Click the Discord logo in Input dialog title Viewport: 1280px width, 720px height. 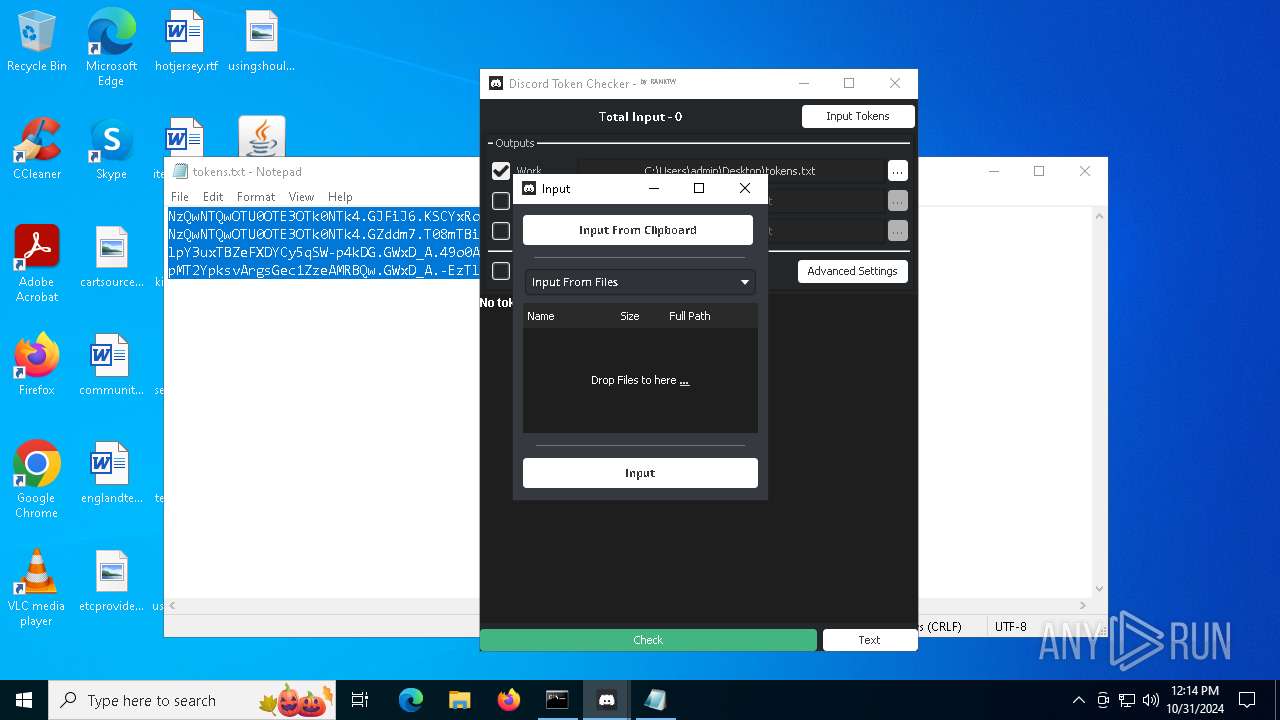click(529, 188)
